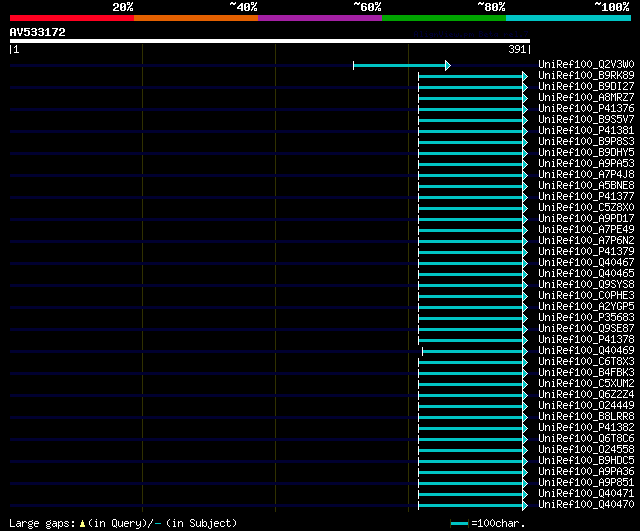Image resolution: width=640 pixels, height=531 pixels.
Task: Select the UniRef100_Q40470 text
Action: [586, 505]
